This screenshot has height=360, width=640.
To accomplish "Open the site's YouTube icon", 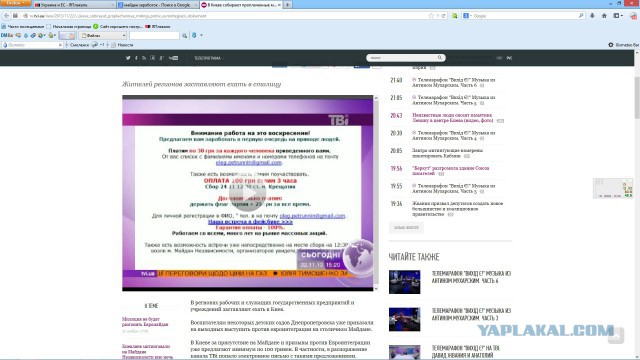I will click(x=173, y=58).
